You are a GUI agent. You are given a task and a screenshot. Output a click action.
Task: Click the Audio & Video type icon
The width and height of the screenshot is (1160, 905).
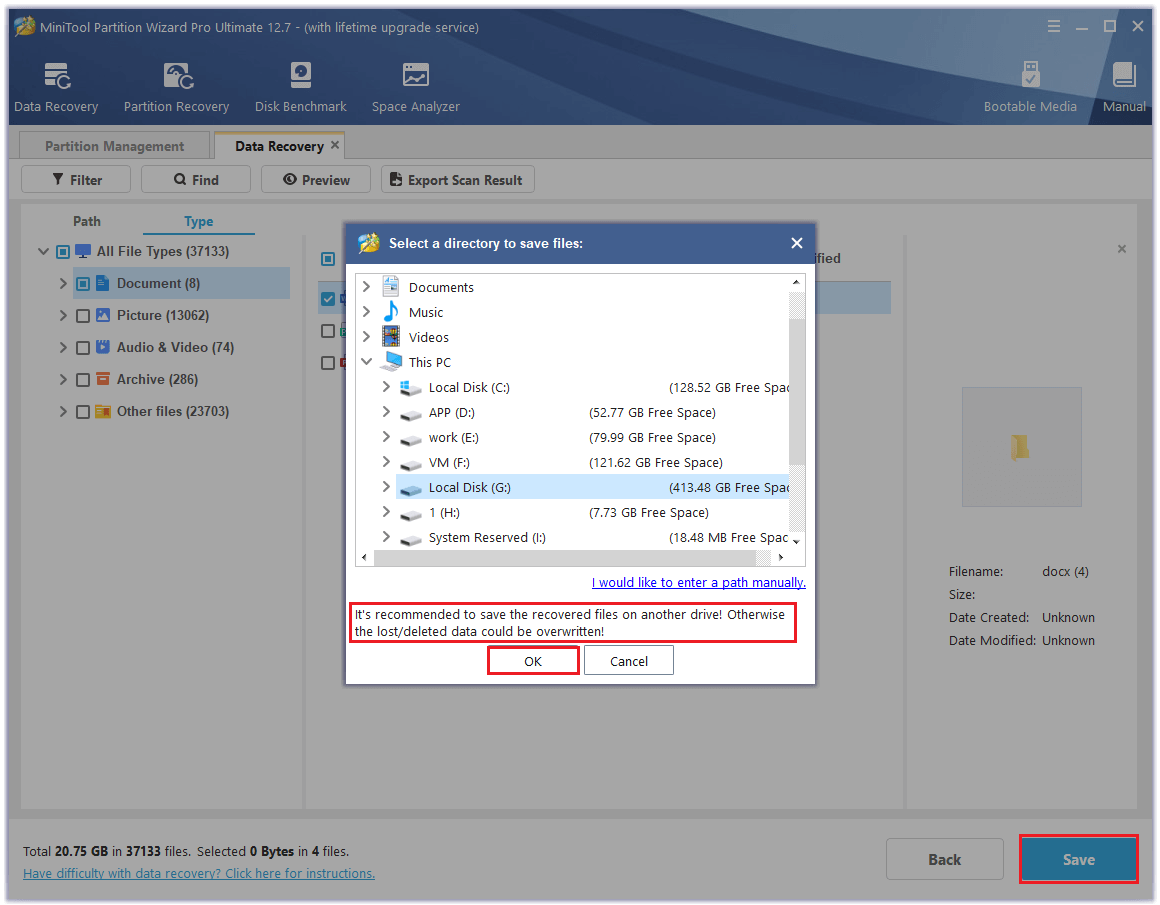tap(103, 346)
